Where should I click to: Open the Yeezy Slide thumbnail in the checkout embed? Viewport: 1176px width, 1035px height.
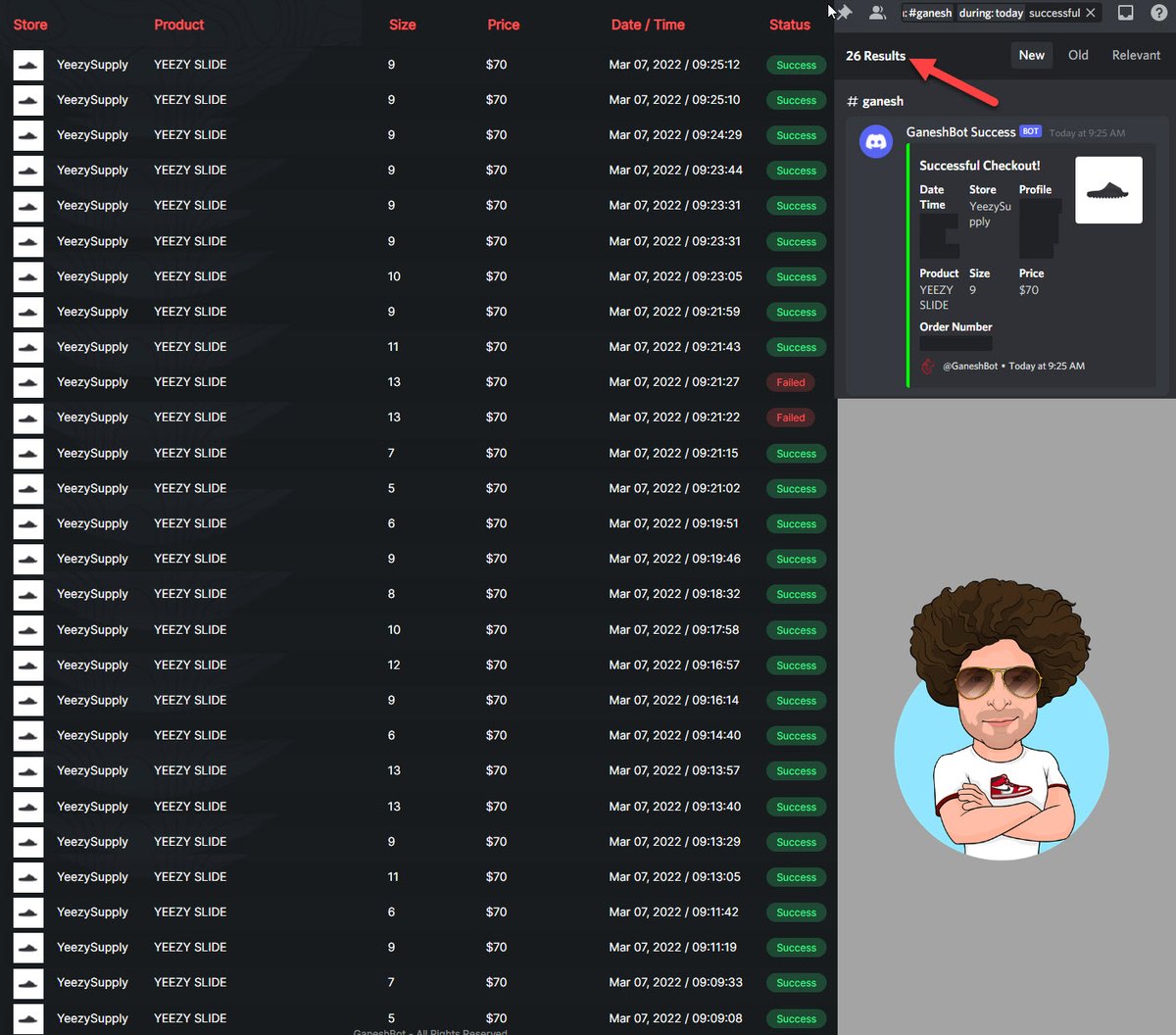[1108, 189]
